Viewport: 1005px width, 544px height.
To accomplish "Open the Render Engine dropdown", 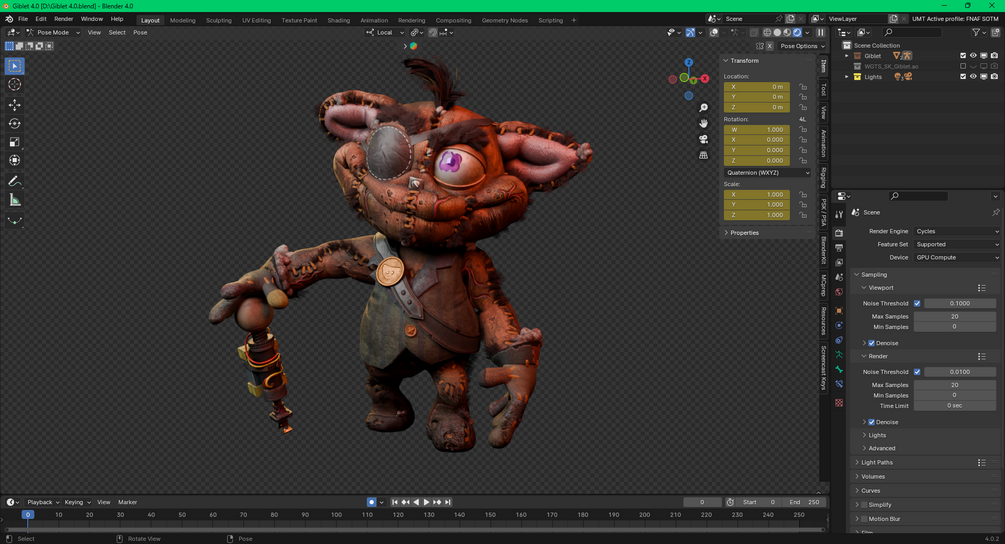I will point(956,231).
